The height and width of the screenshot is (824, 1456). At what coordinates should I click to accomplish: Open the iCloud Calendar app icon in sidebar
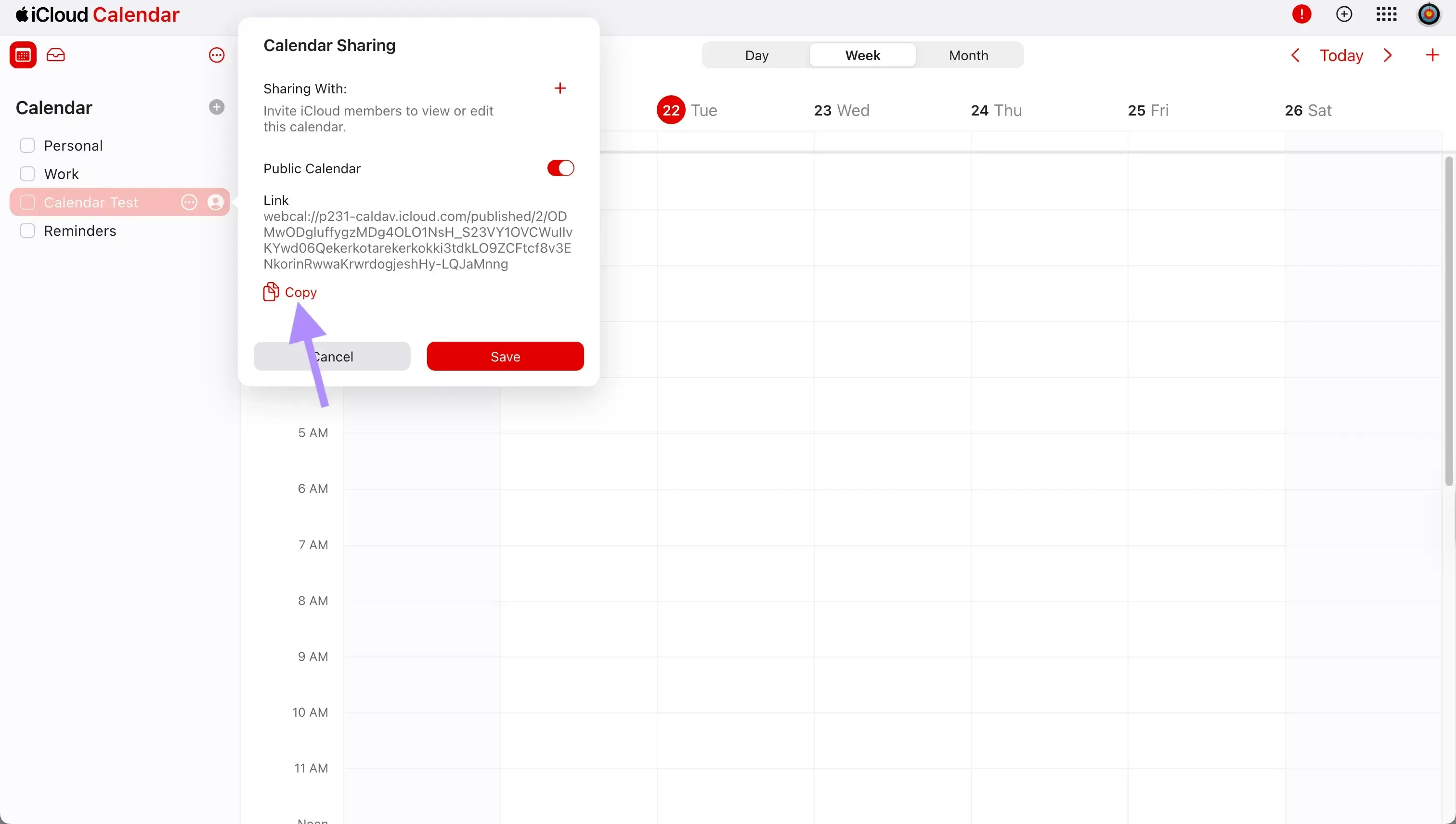[x=23, y=55]
